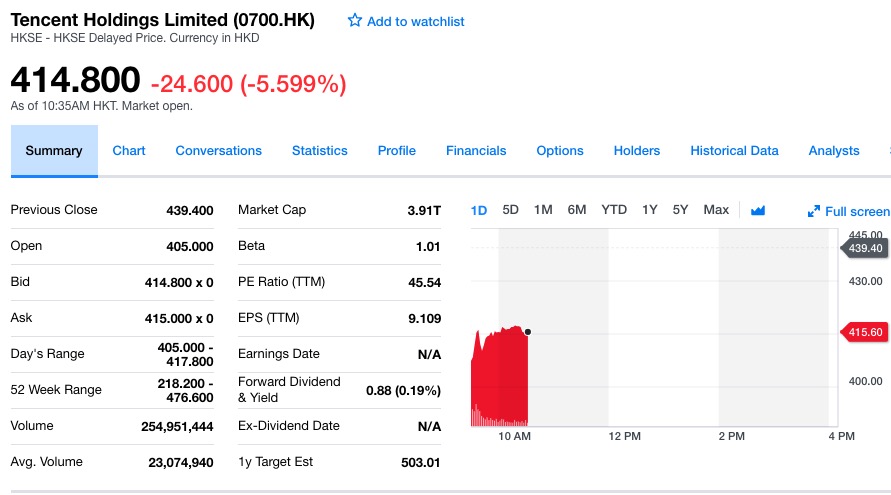Image resolution: width=891 pixels, height=495 pixels.
Task: Click the red intraday price area
Action: (x=500, y=376)
